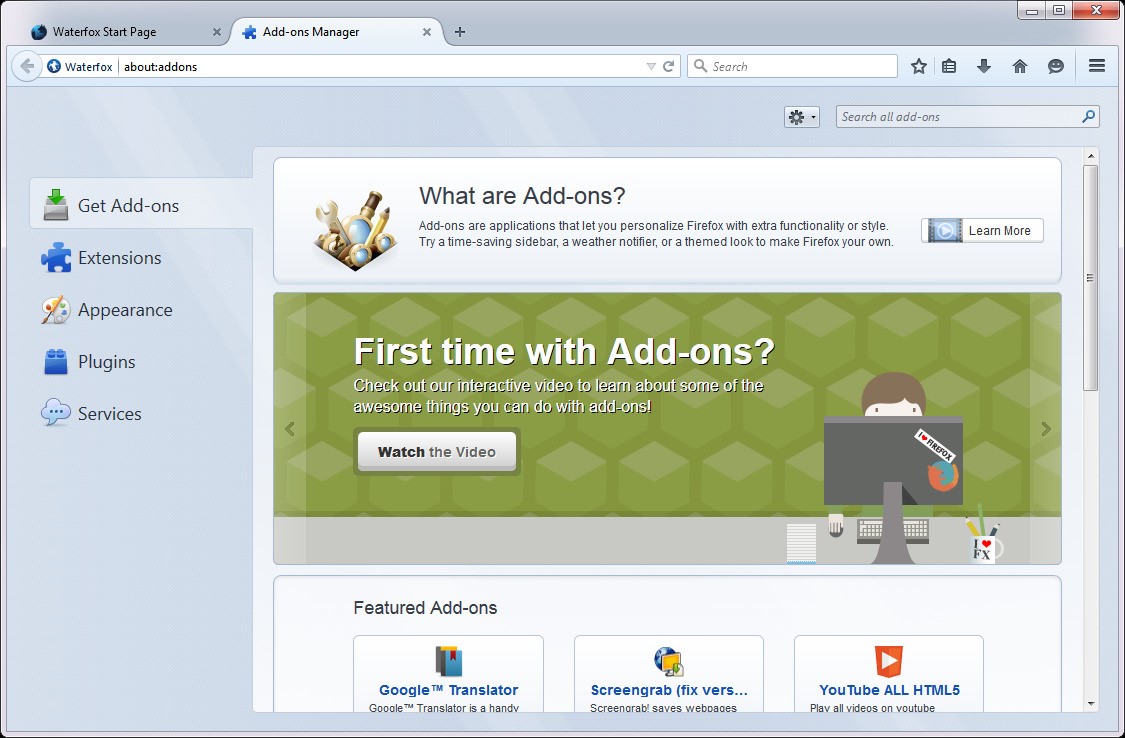Open the Extensions section in the sidebar
This screenshot has width=1125, height=738.
coord(119,258)
